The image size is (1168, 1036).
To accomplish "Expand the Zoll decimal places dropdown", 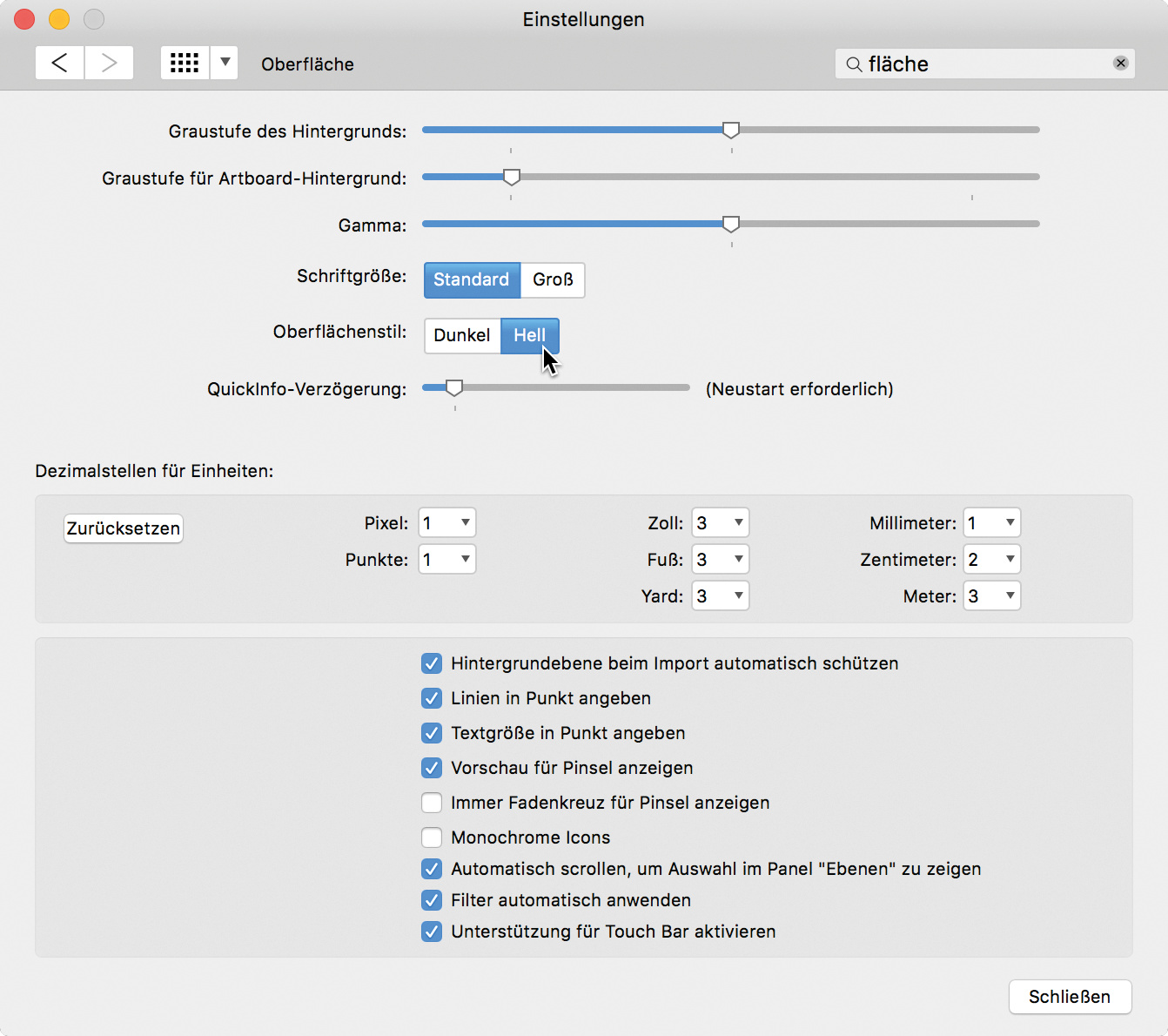I will pyautogui.click(x=720, y=523).
